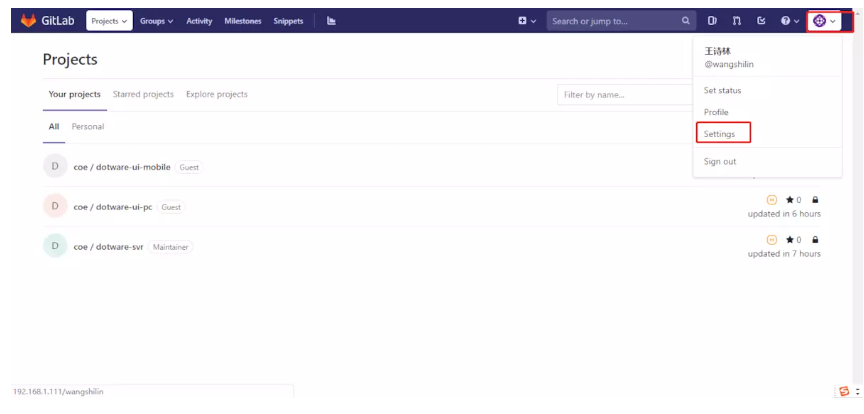The width and height of the screenshot is (864, 414).
Task: Click pipeline status icon for dotware-ui-pc
Action: 771,198
